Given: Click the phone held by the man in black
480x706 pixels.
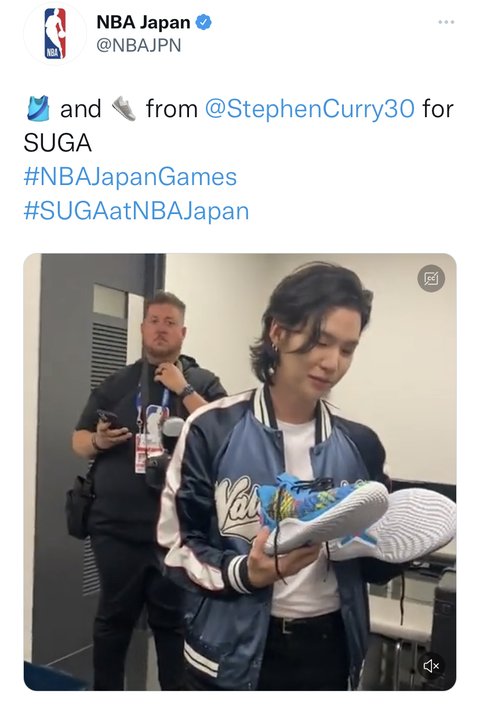Looking at the screenshot, I should pos(111,420).
